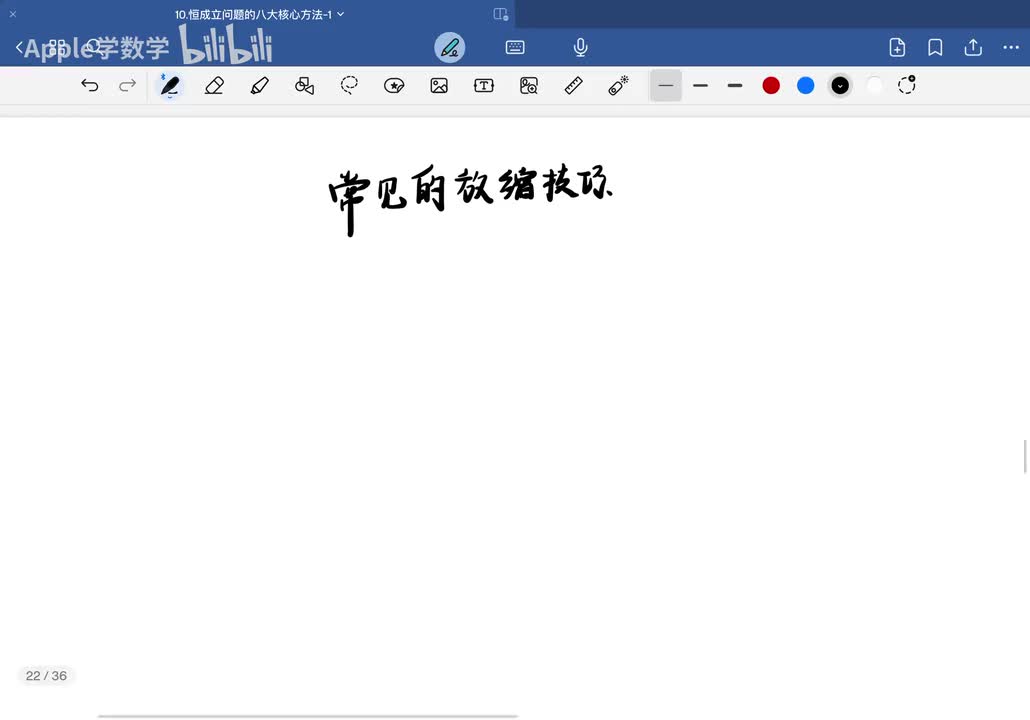The width and height of the screenshot is (1030, 720).
Task: Add a new page
Action: pyautogui.click(x=897, y=47)
